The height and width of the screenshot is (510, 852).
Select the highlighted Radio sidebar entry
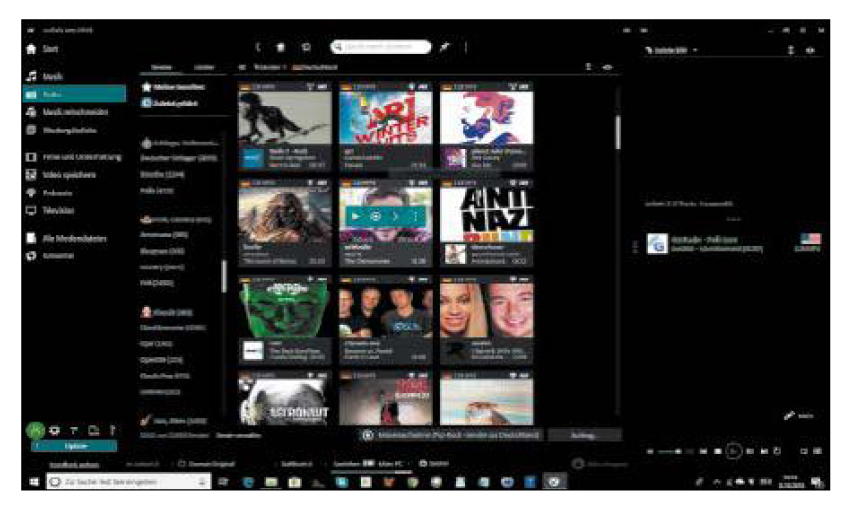coord(74,94)
